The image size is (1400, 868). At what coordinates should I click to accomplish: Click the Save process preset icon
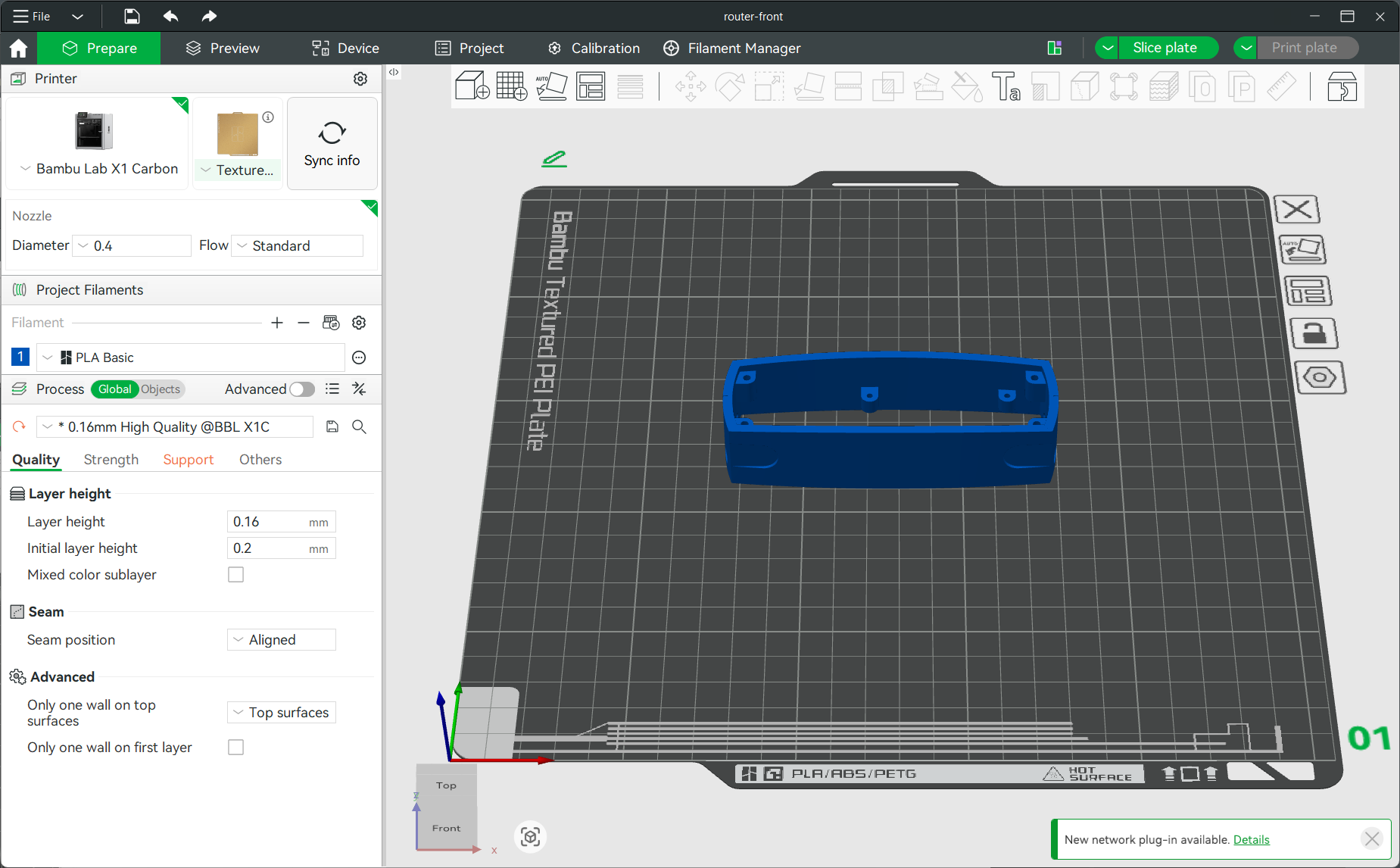pyautogui.click(x=332, y=427)
